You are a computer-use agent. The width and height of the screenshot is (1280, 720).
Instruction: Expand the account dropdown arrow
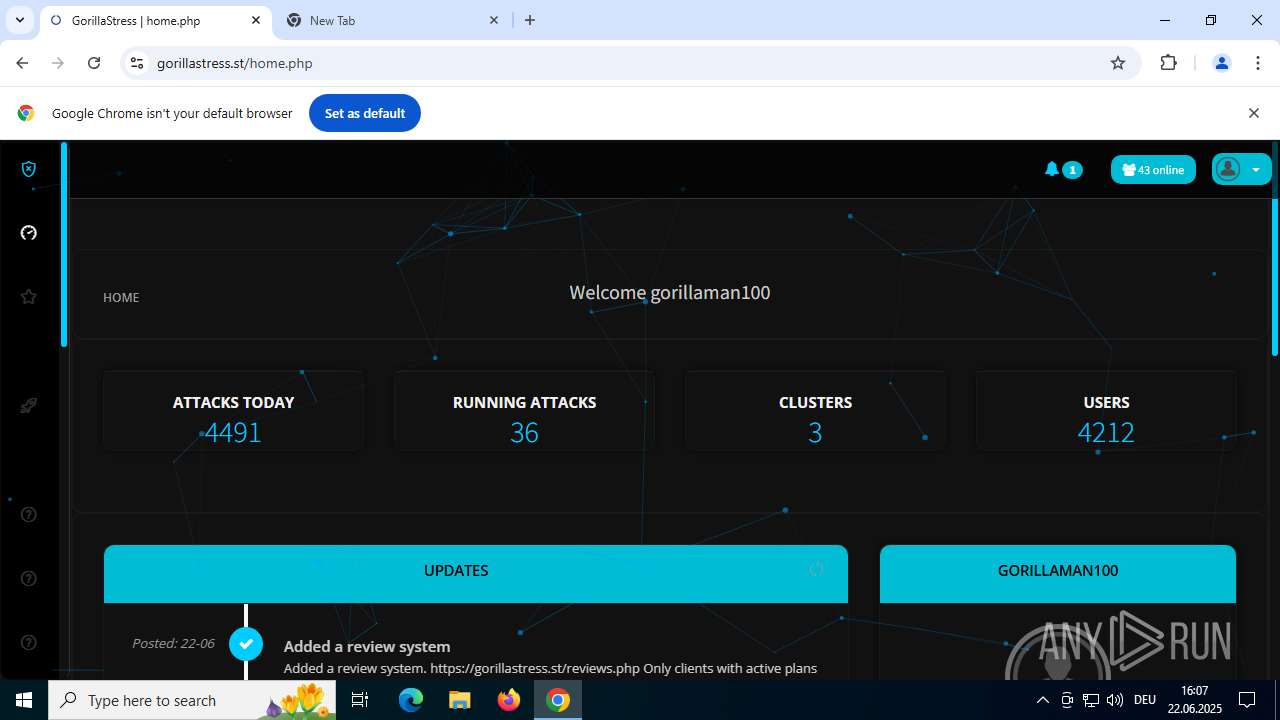pyautogui.click(x=1256, y=170)
